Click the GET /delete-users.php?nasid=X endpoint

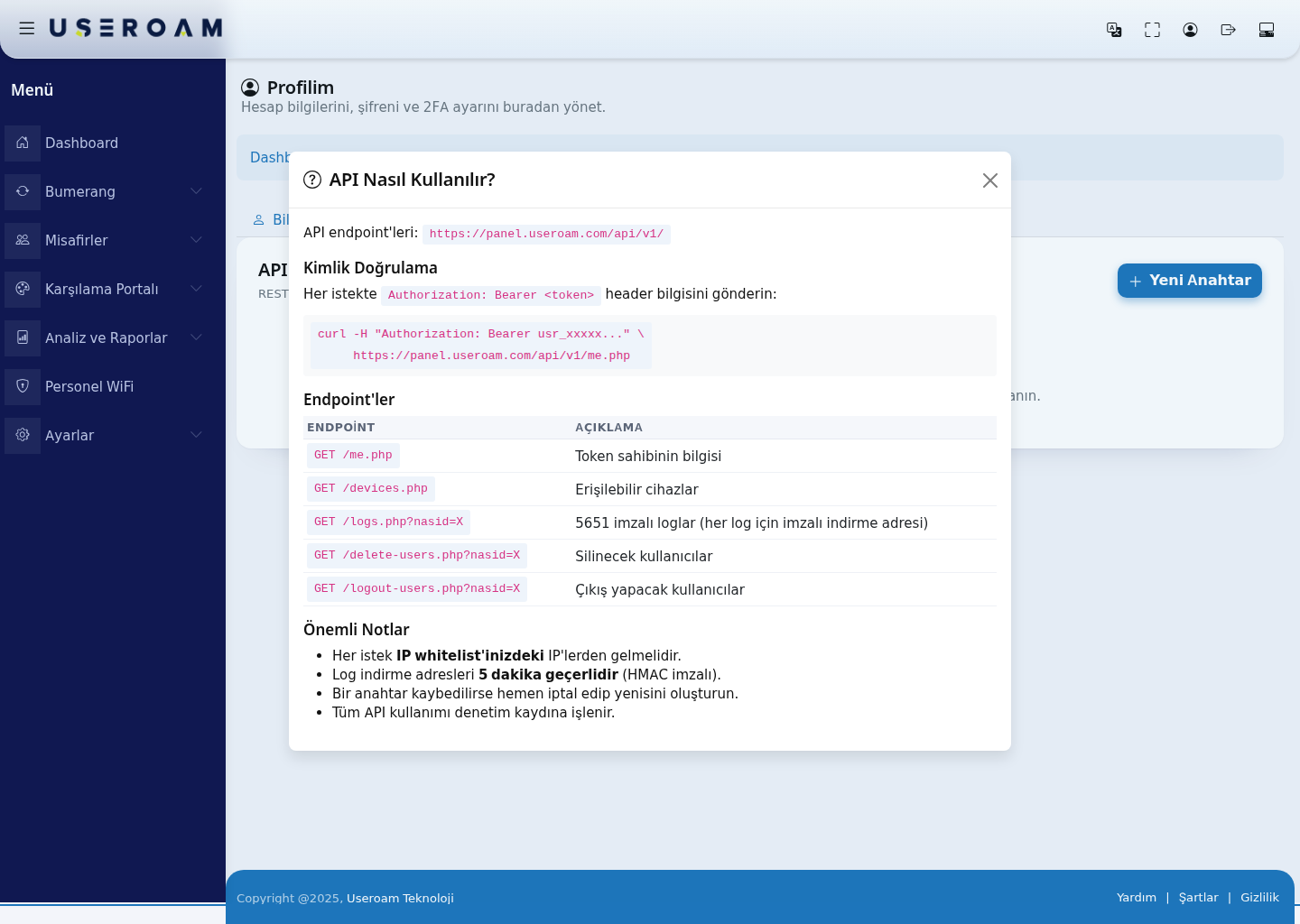click(x=417, y=556)
